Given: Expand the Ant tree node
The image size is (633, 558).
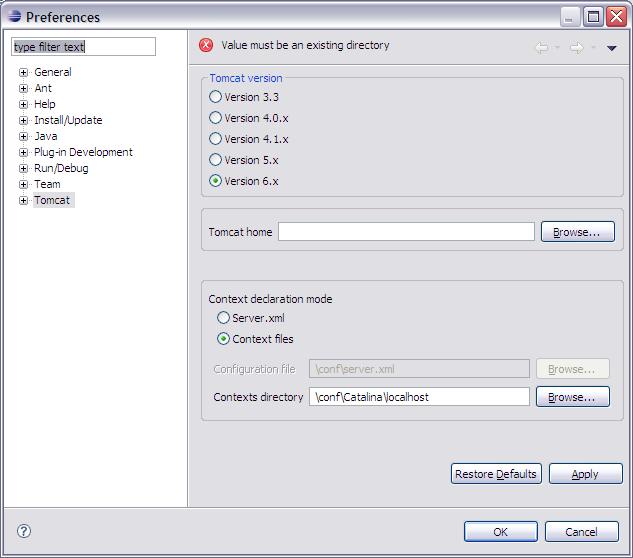Looking at the screenshot, I should pyautogui.click(x=23, y=88).
